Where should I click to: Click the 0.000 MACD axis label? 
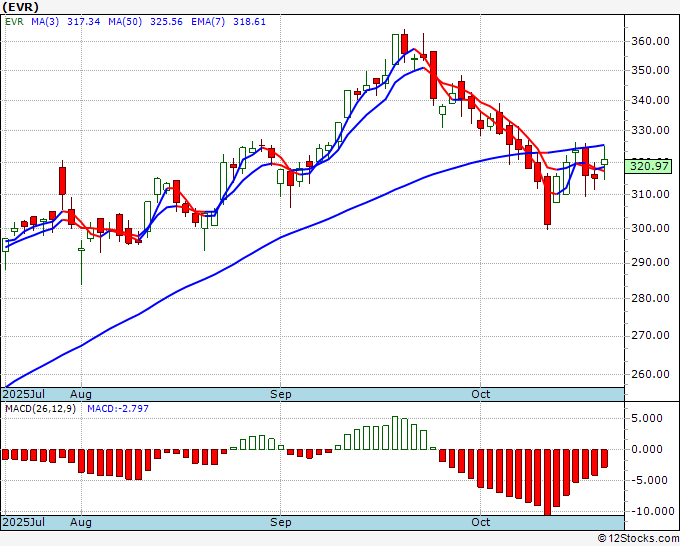pyautogui.click(x=647, y=449)
